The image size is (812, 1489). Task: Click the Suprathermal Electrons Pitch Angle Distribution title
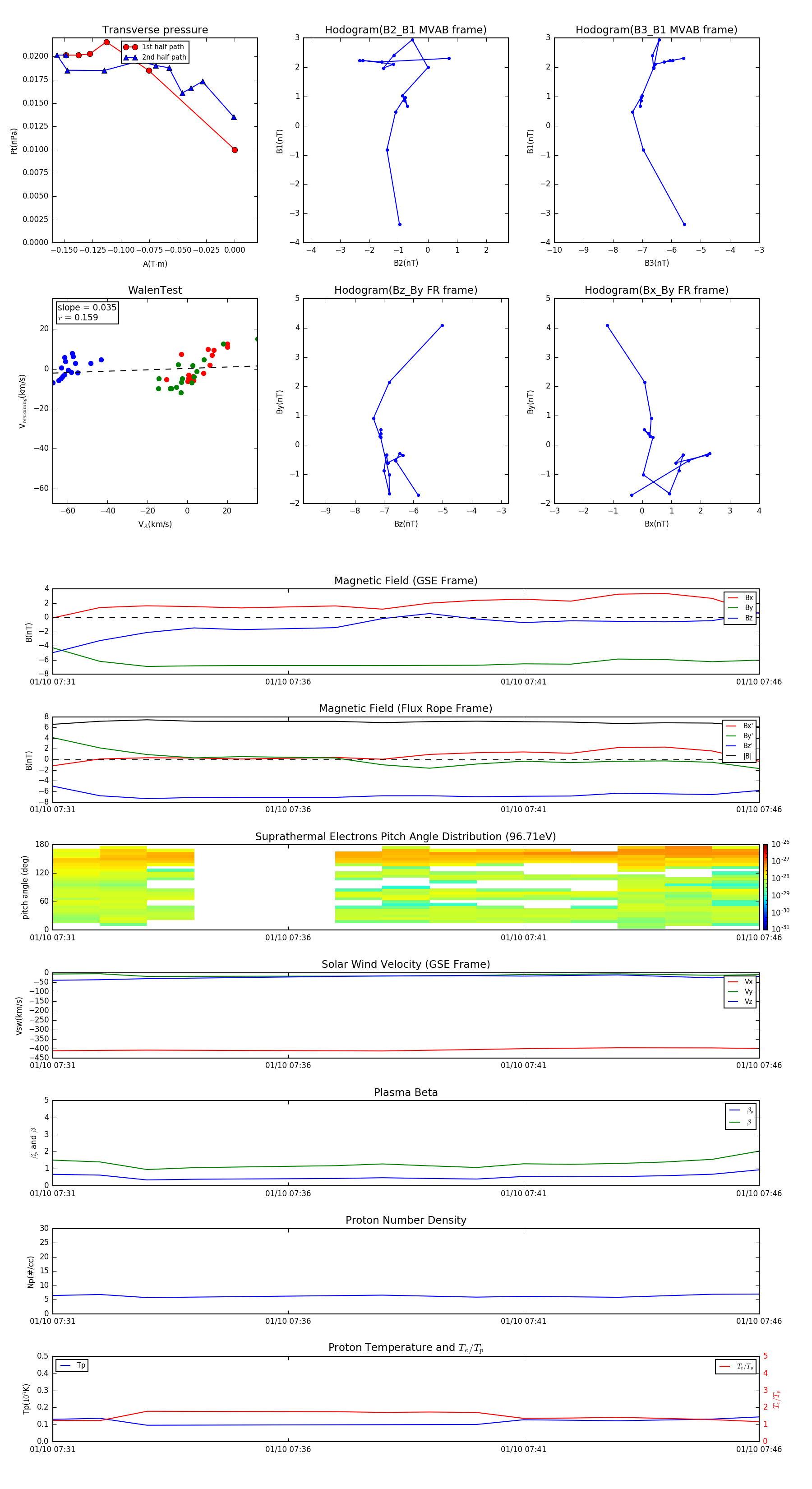click(x=406, y=837)
